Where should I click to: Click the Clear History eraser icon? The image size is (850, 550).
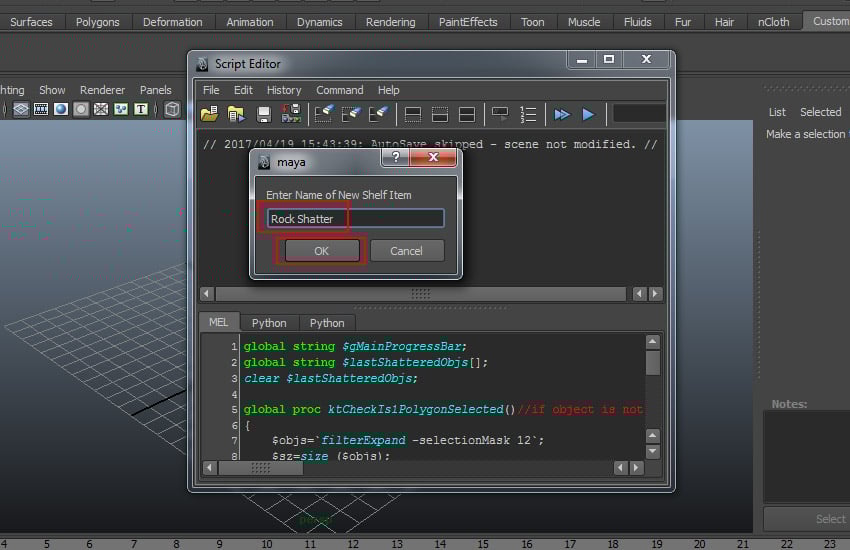click(323, 114)
